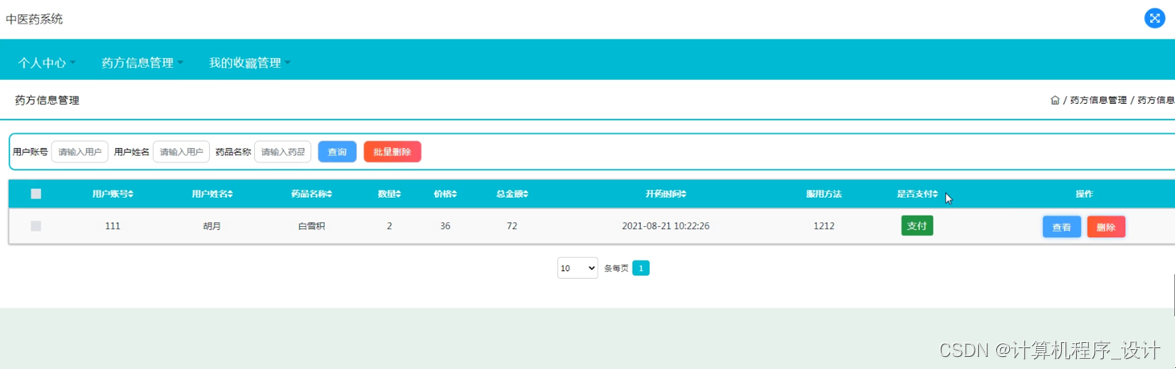Sort by 用户账号 column arrow

(x=131, y=194)
